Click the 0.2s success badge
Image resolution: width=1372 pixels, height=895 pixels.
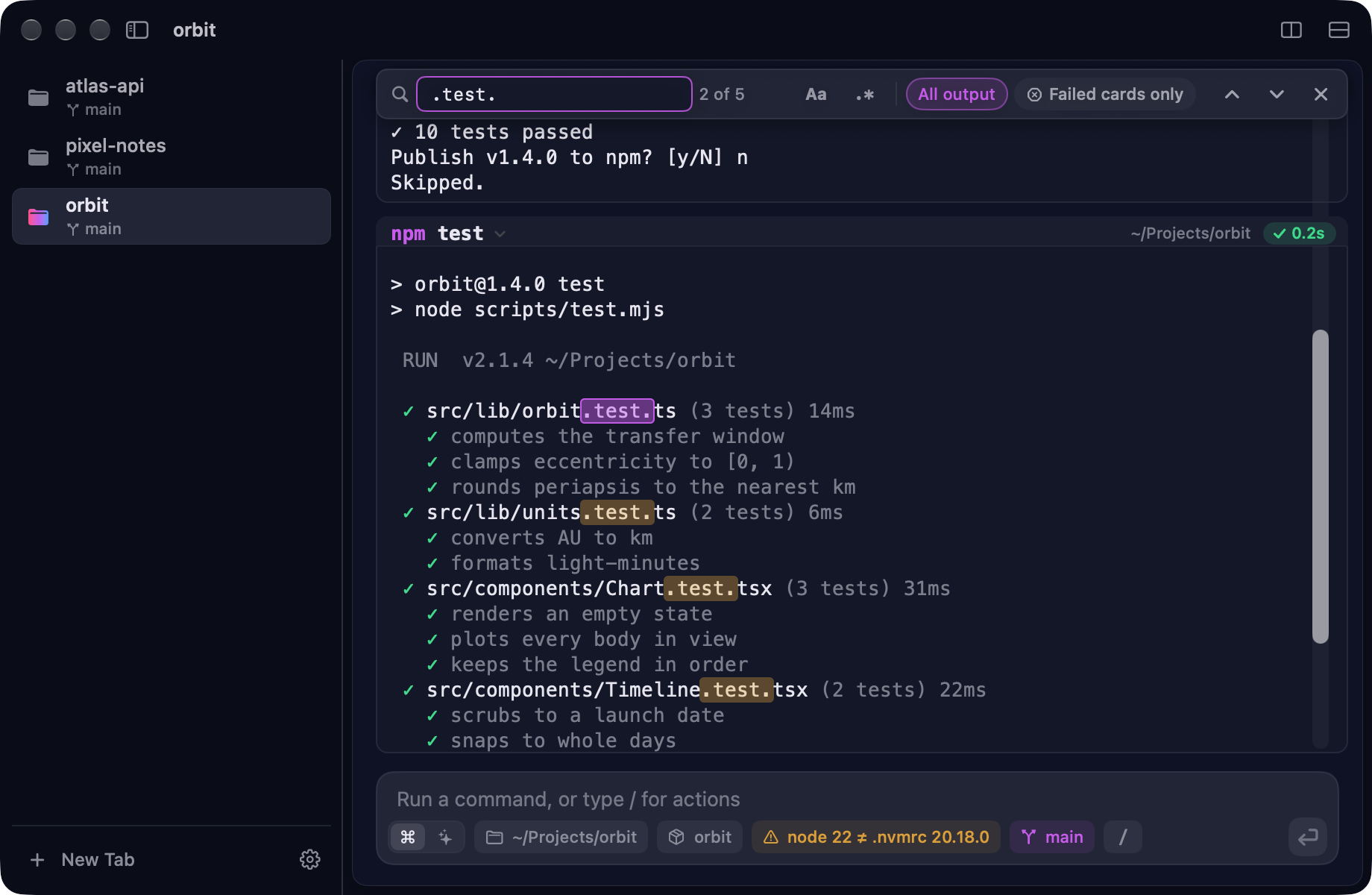(1299, 233)
